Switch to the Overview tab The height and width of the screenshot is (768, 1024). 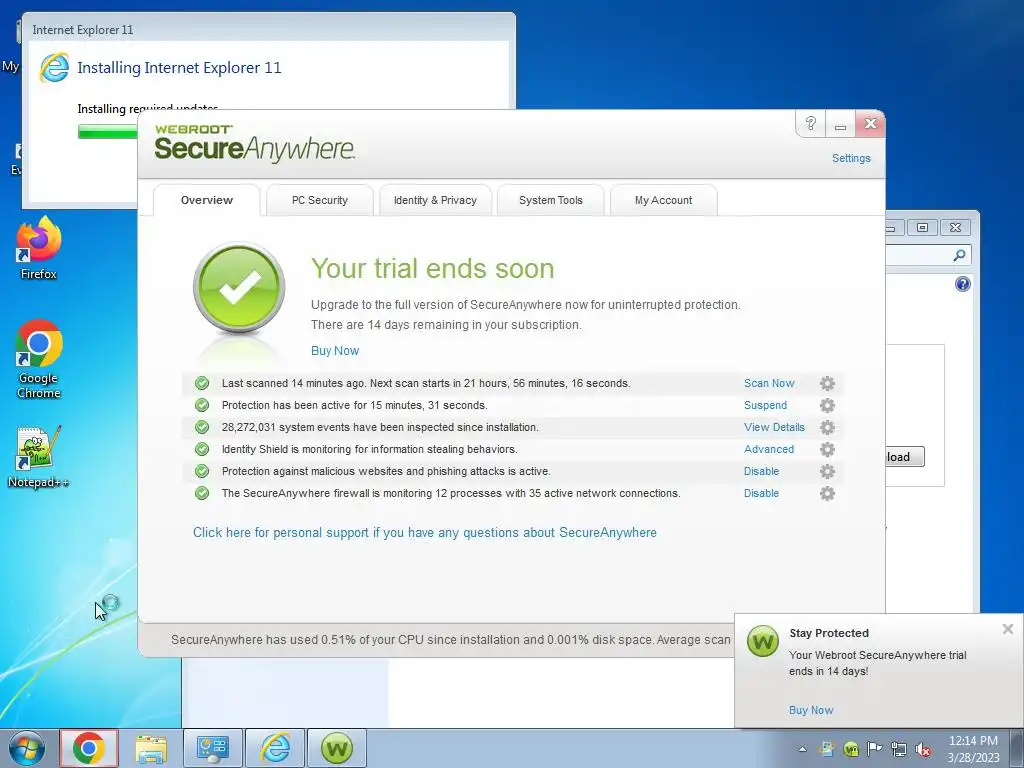pos(206,200)
